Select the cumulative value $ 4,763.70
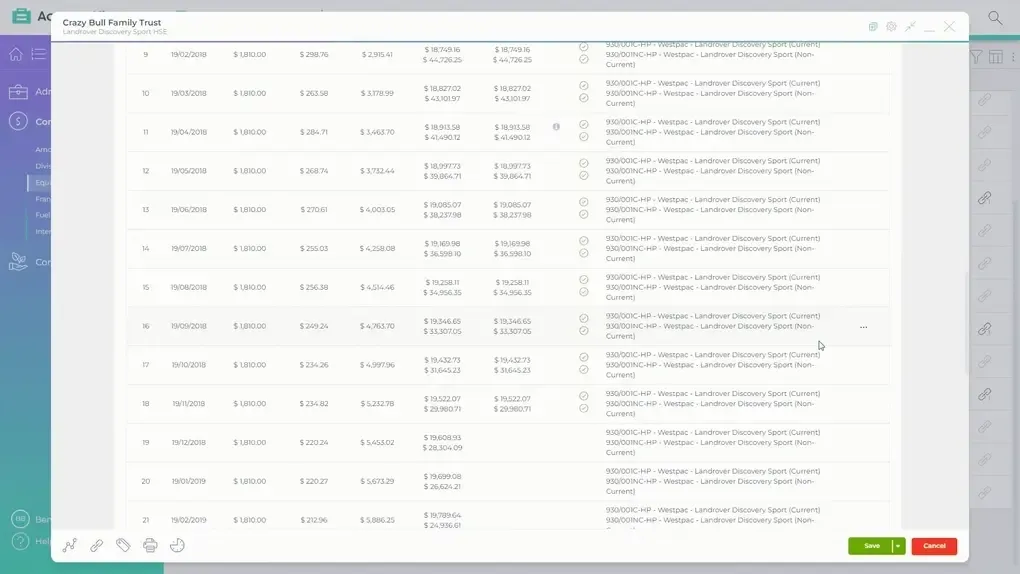1020x574 pixels. point(377,326)
